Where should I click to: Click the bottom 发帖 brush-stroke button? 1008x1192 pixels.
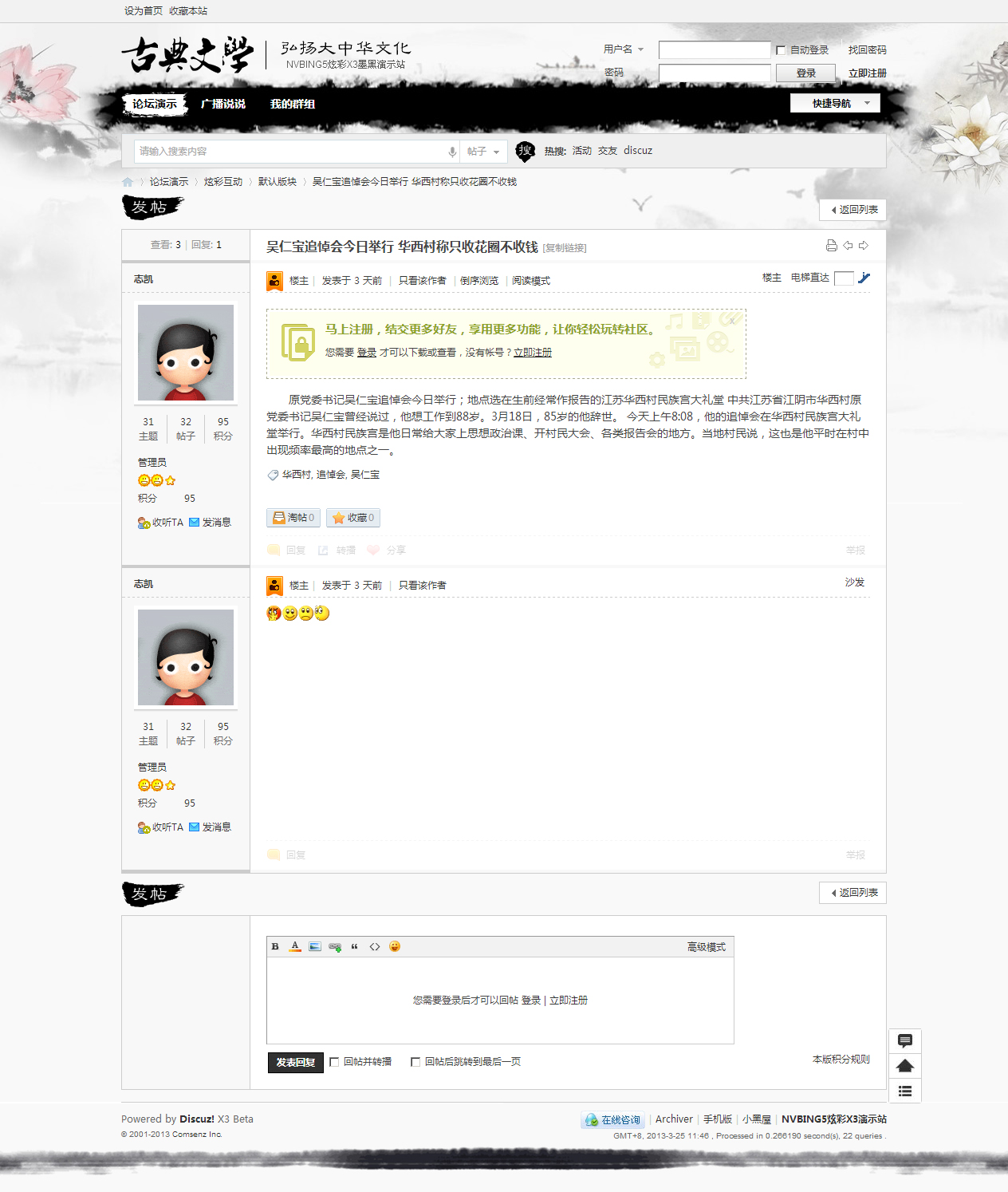click(152, 894)
